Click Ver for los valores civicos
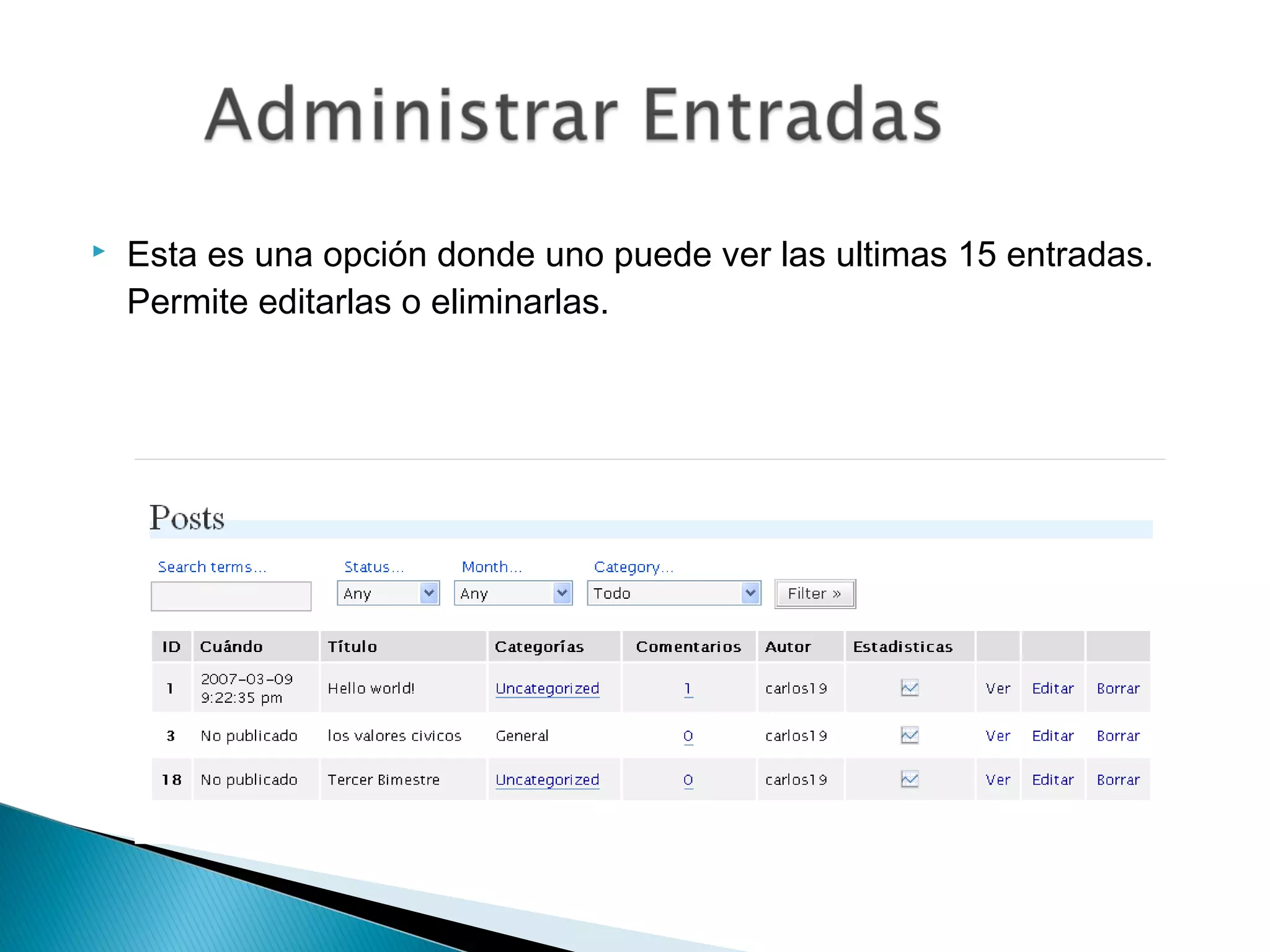 [998, 736]
